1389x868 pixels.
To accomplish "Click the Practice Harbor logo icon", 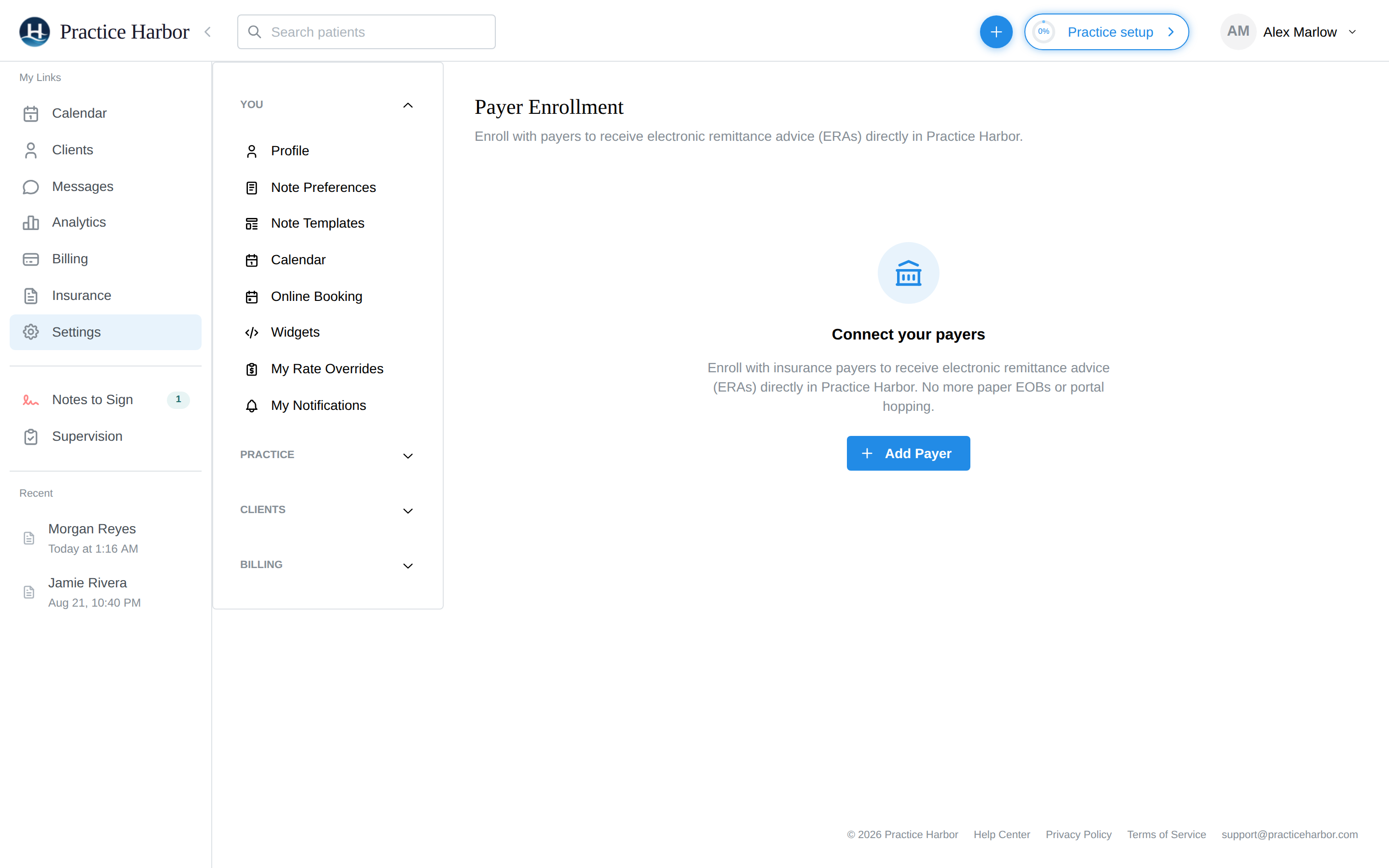I will (34, 31).
